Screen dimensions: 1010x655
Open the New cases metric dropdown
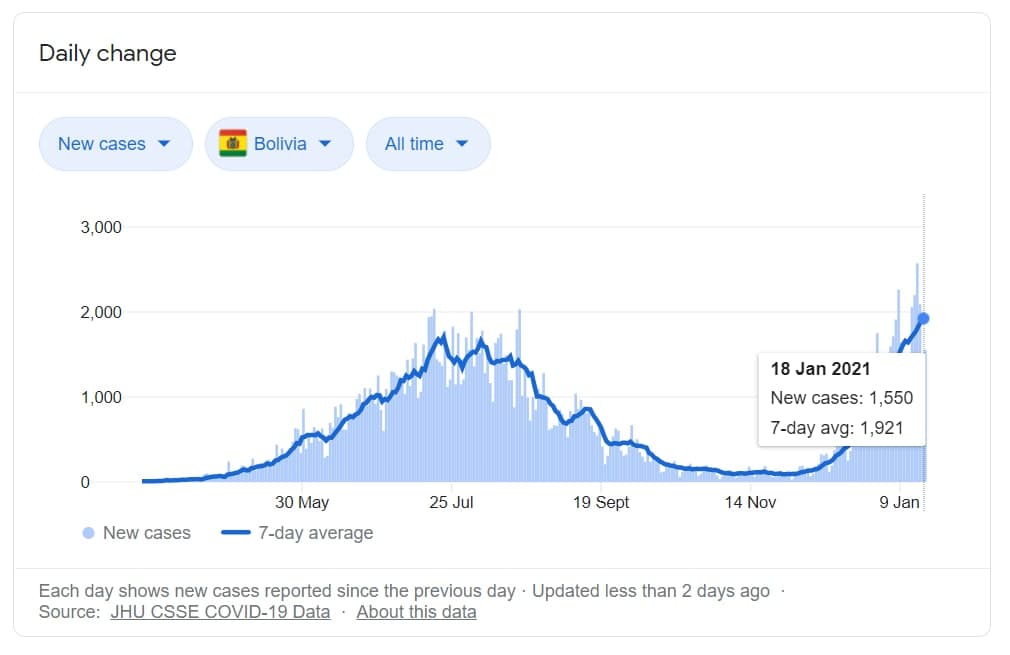click(x=115, y=144)
